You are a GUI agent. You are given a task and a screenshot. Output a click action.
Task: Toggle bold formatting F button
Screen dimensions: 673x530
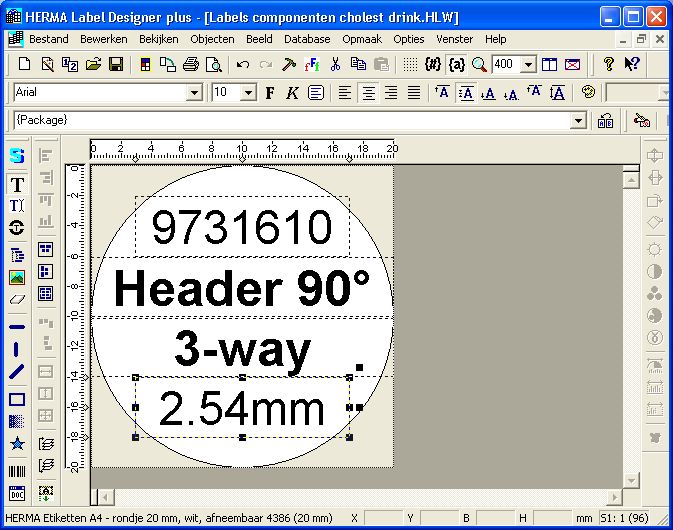click(x=270, y=93)
